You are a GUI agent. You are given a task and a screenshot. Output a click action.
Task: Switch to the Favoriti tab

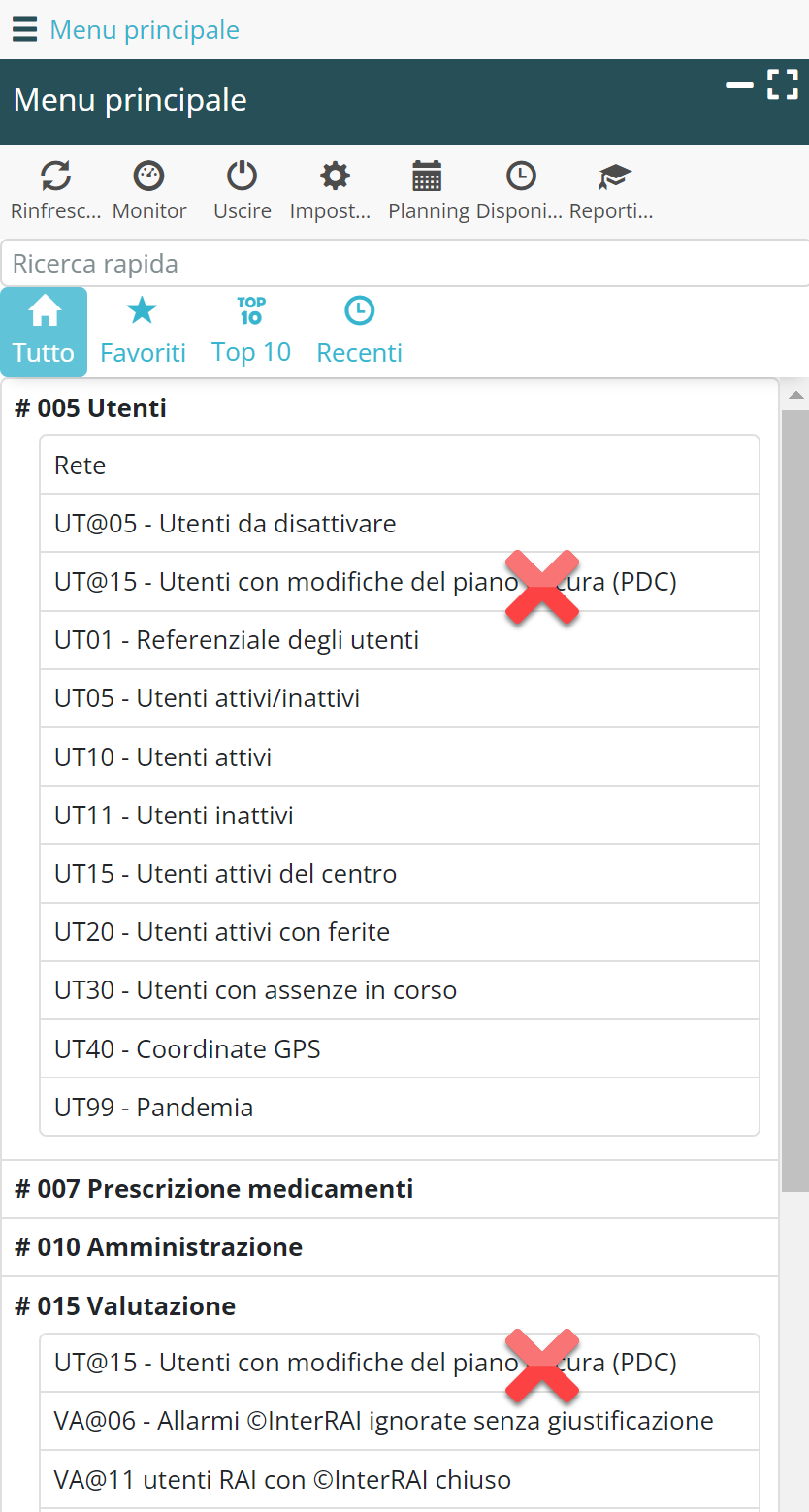click(x=143, y=332)
